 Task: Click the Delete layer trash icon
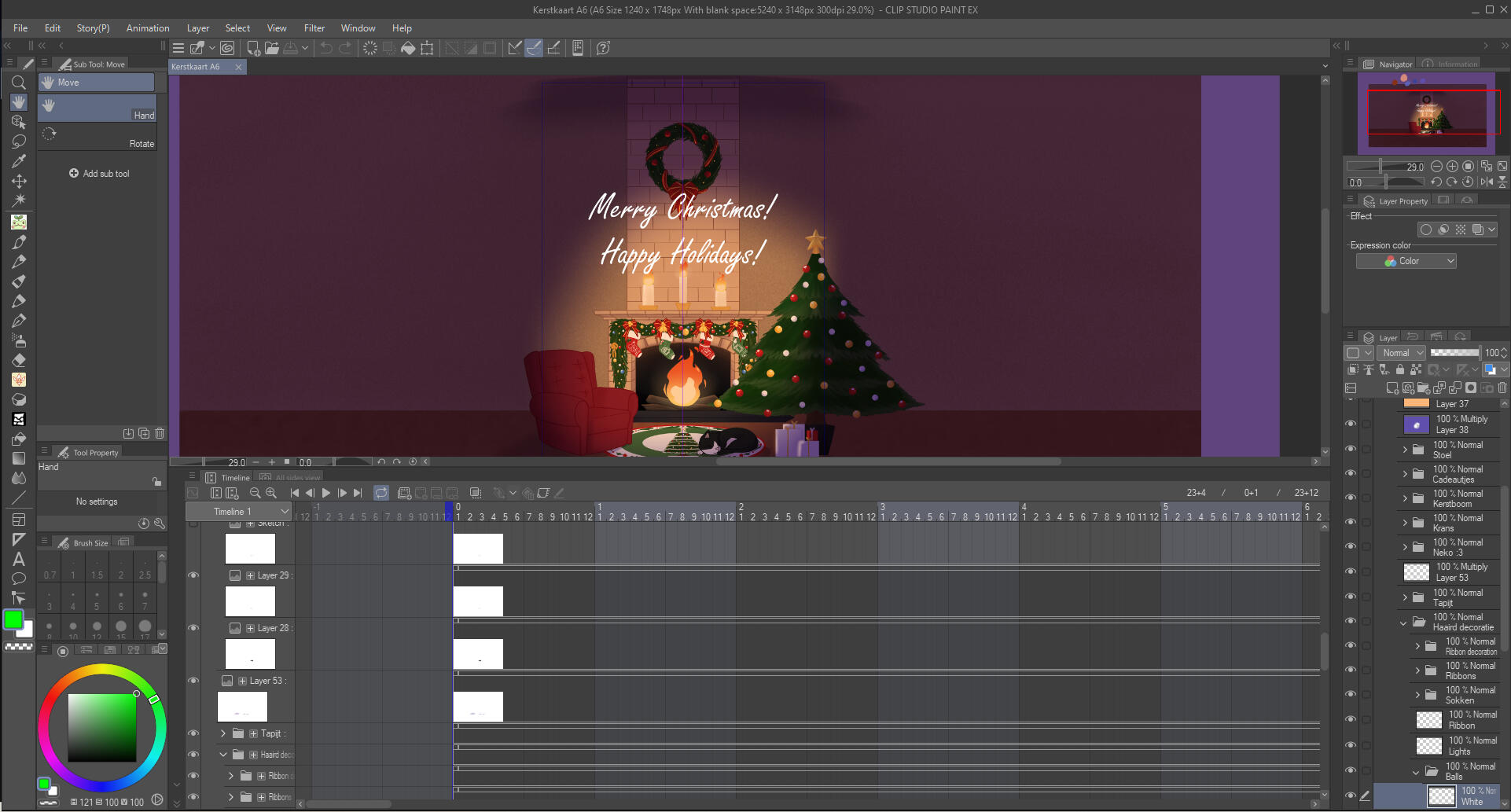(x=1502, y=388)
